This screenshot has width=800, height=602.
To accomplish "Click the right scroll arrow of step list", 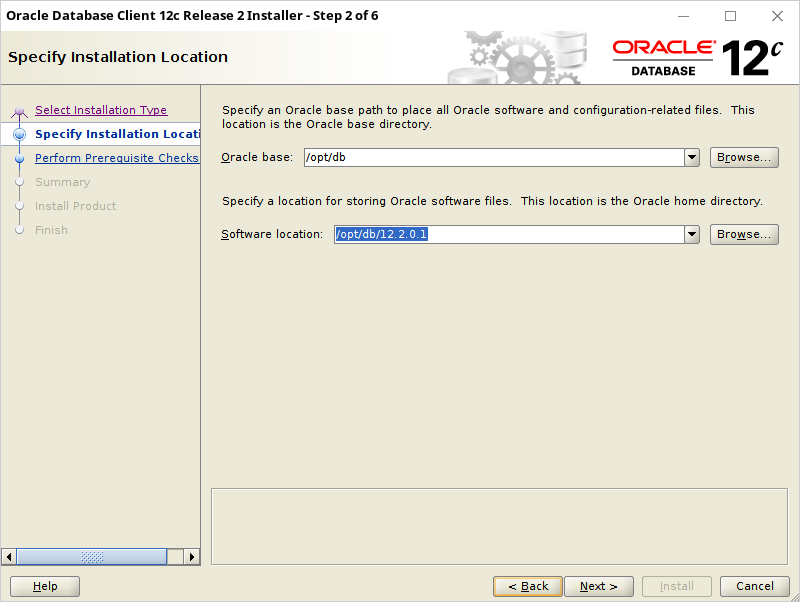I will [192, 557].
